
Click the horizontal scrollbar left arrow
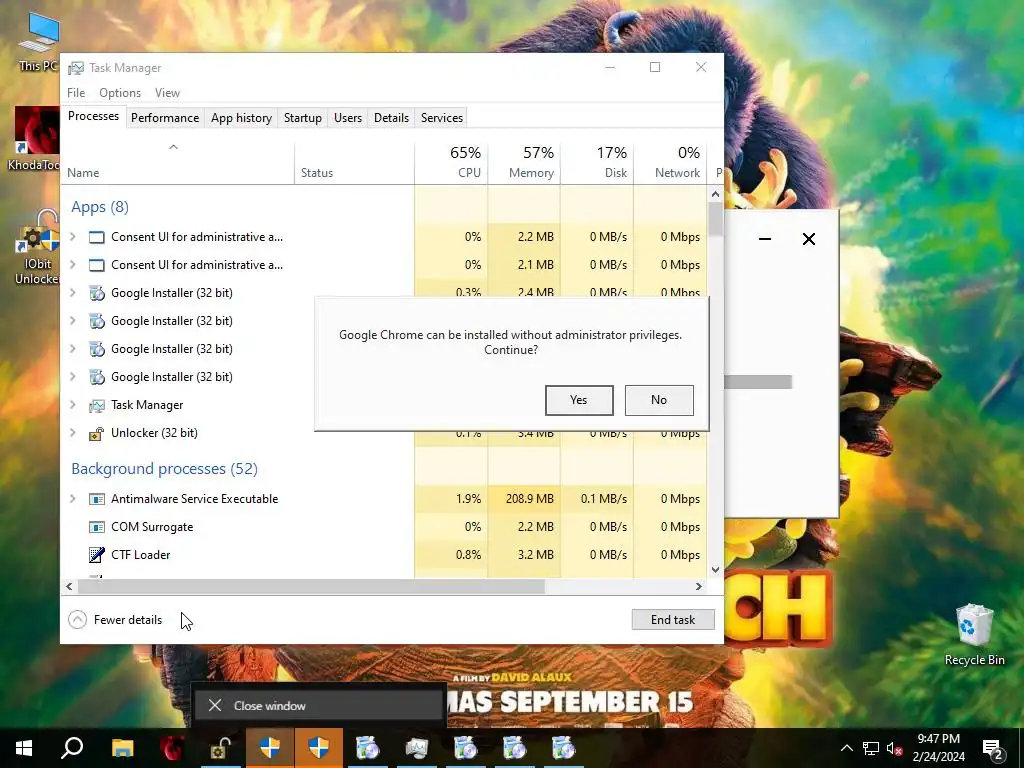(69, 586)
